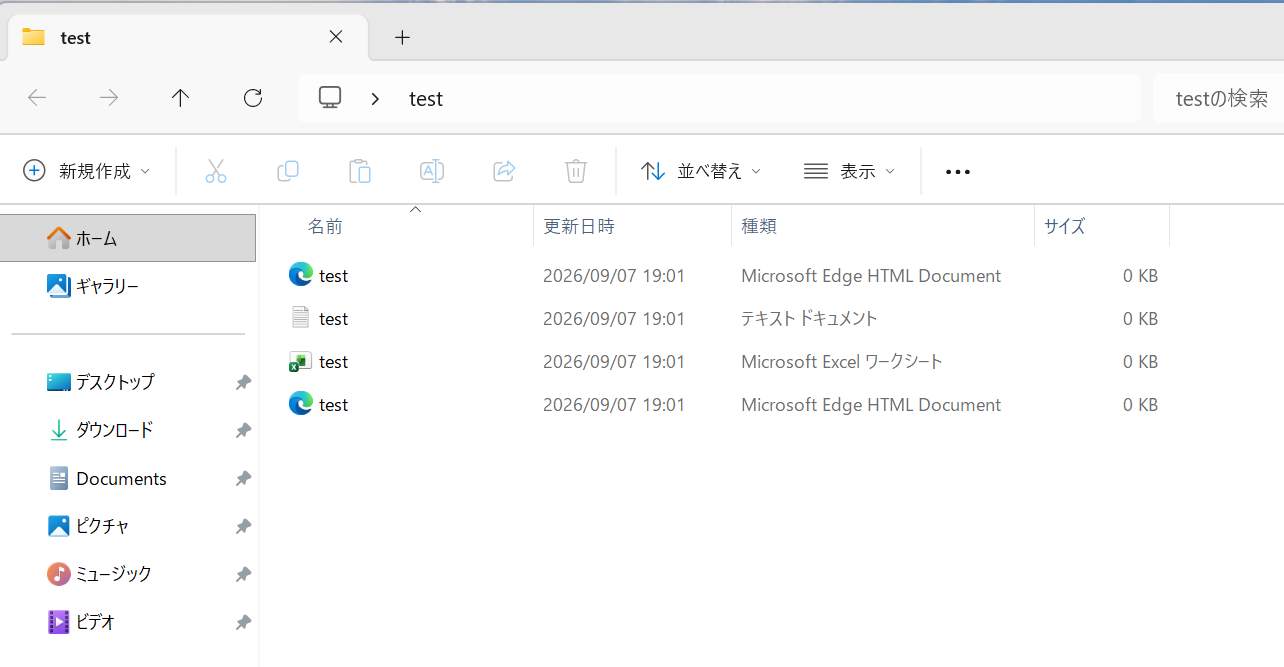
Task: Open the 並べ替え sort dropdown
Action: 701,171
